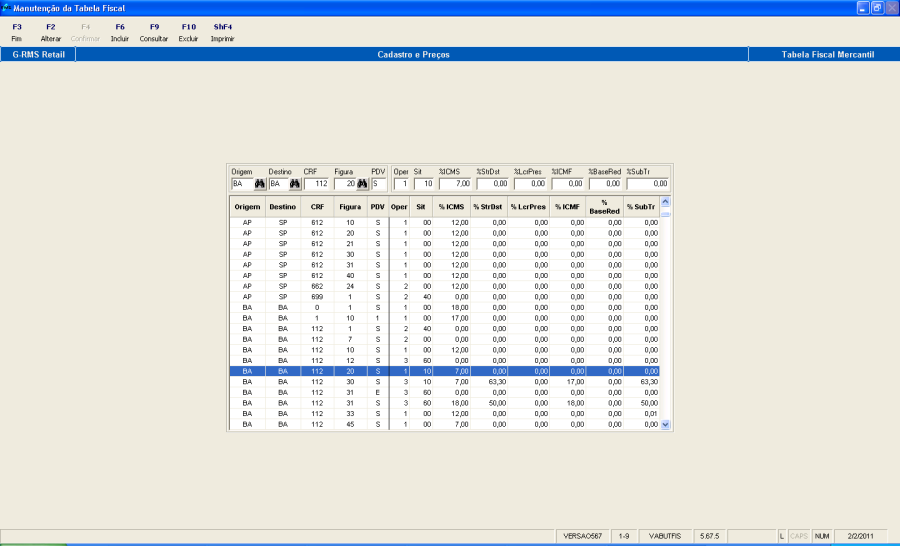The height and width of the screenshot is (546, 900).
Task: Click the F6 Incluir toolbar button
Action: coord(119,33)
